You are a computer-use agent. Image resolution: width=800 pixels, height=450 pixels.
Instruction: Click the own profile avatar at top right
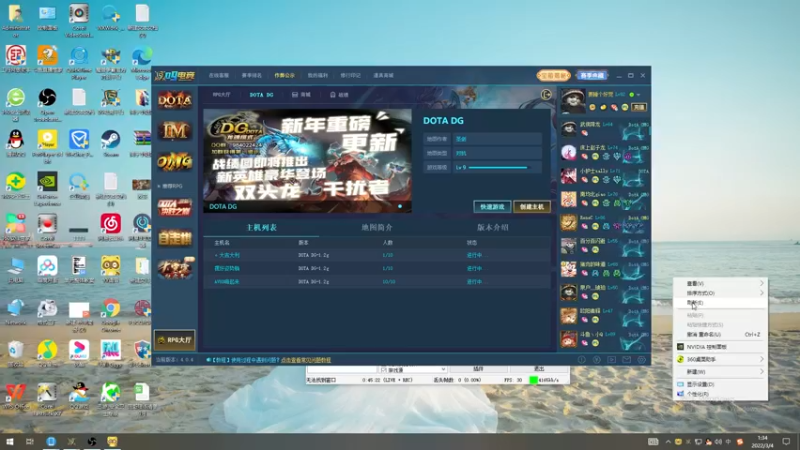(572, 101)
